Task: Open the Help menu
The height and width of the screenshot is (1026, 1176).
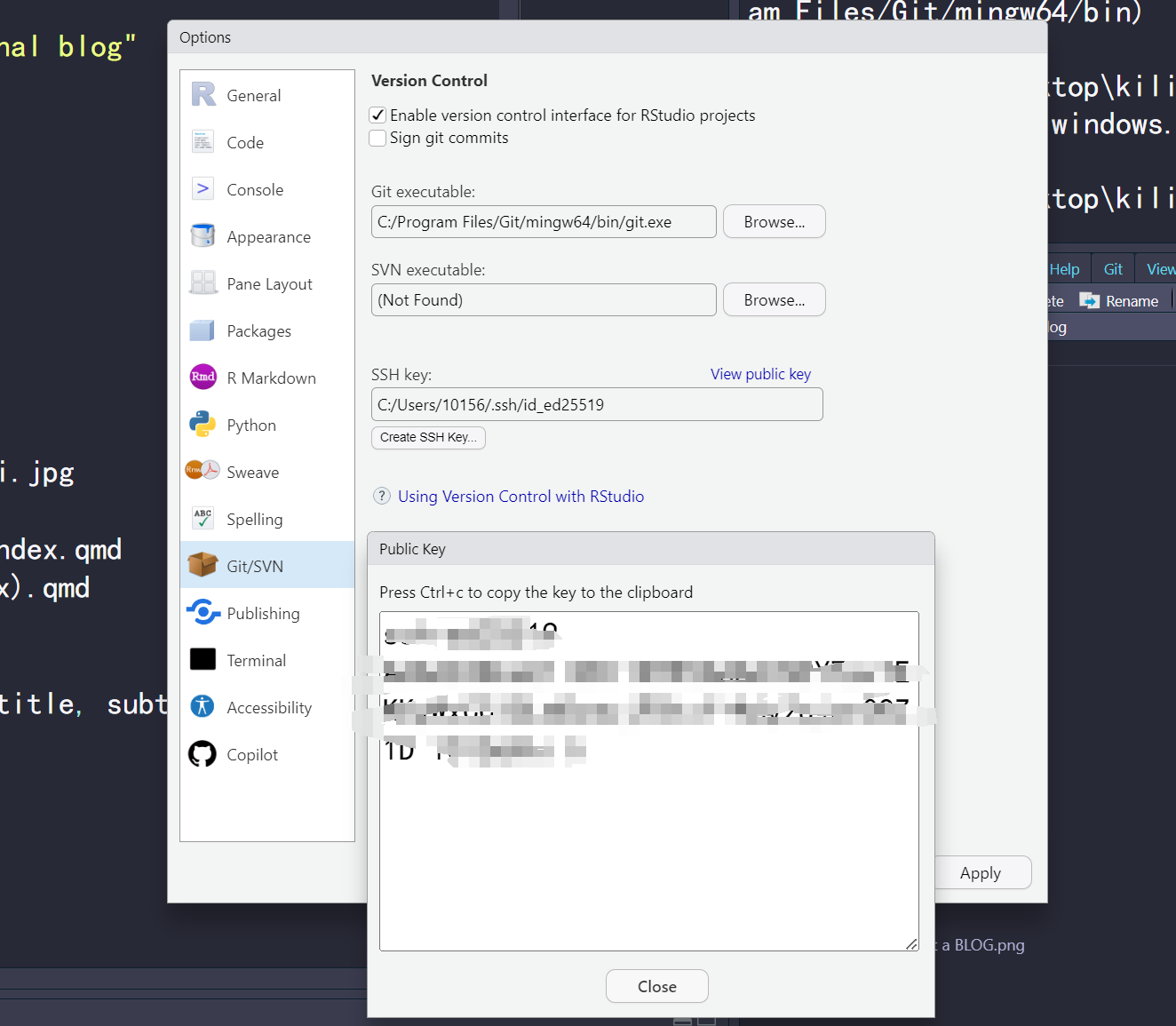Action: (x=1064, y=267)
